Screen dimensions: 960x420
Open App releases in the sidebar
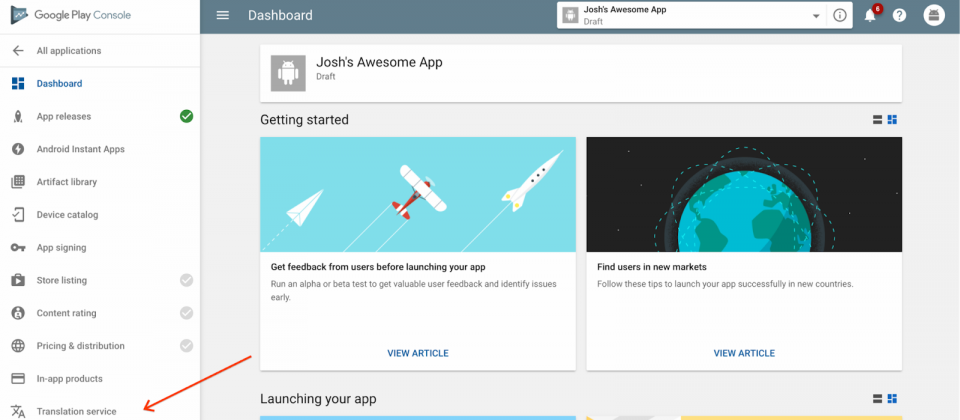(x=64, y=116)
